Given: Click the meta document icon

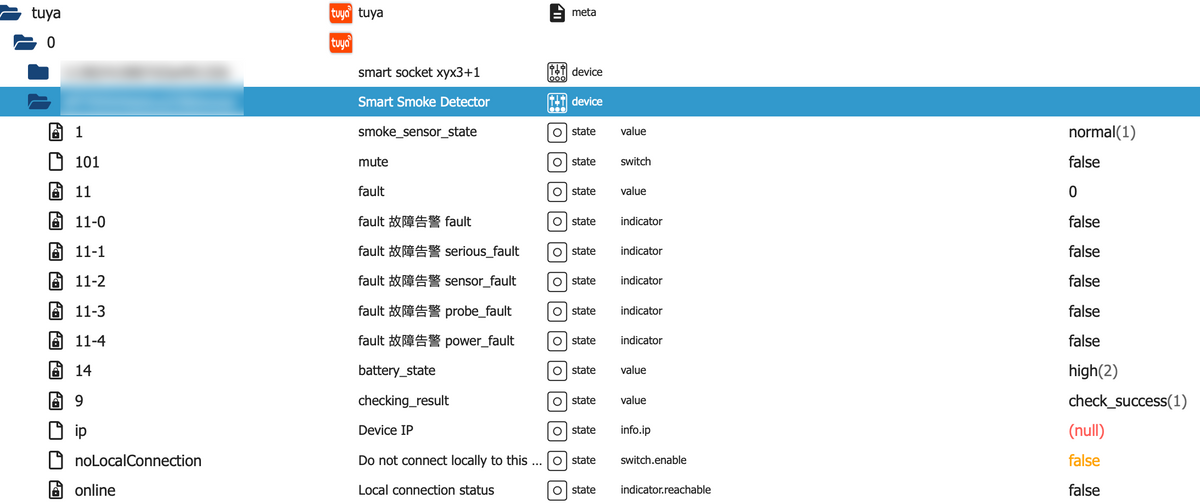Looking at the screenshot, I should click(557, 13).
